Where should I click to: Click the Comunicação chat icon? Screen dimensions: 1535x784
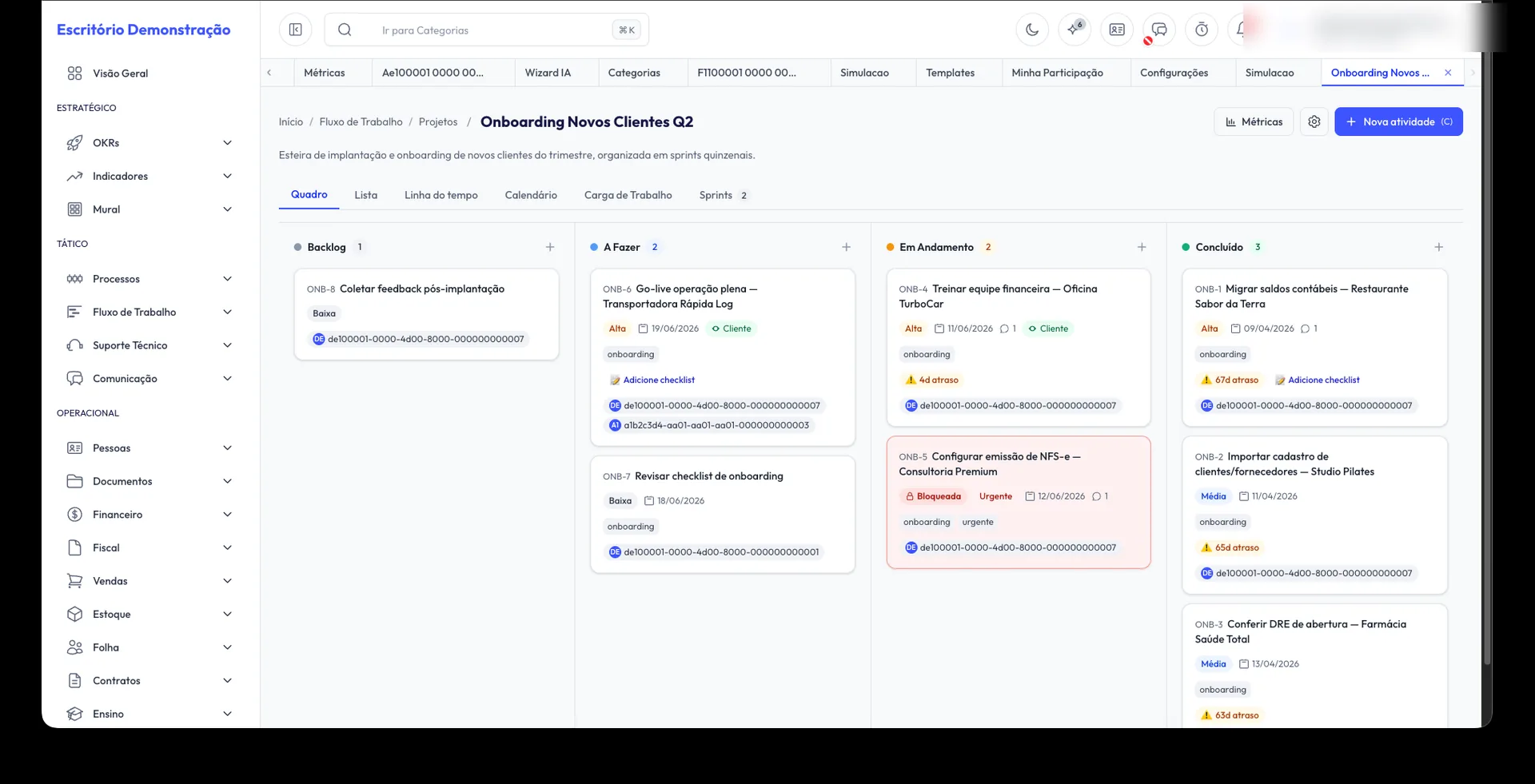click(x=74, y=378)
